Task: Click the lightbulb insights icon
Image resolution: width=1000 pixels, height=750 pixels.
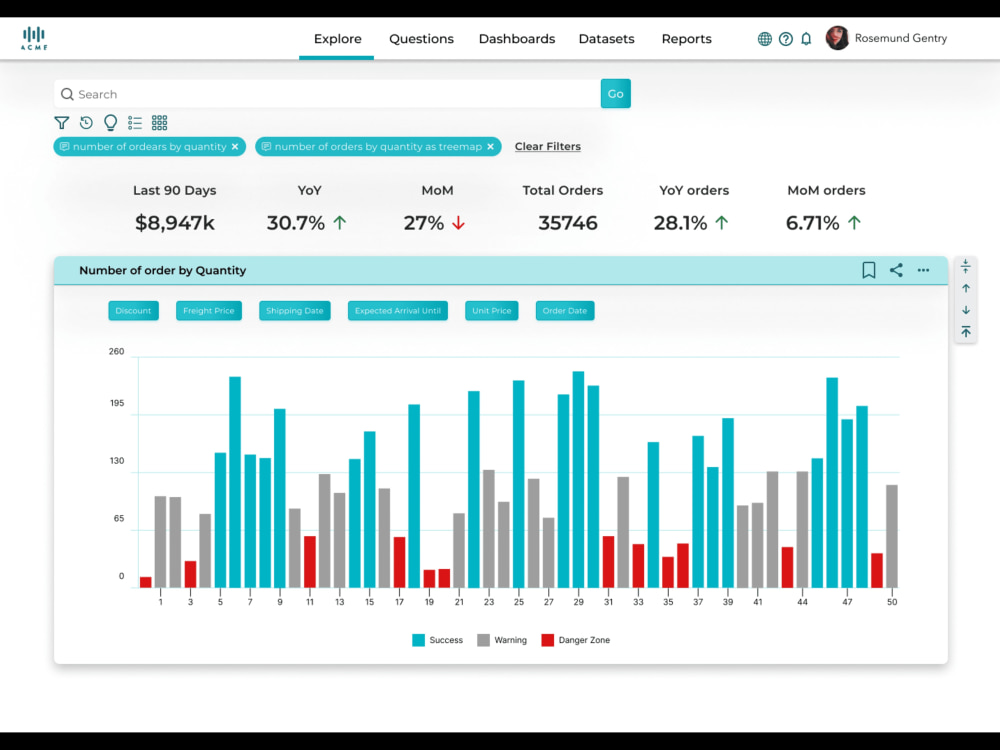Action: click(x=110, y=122)
